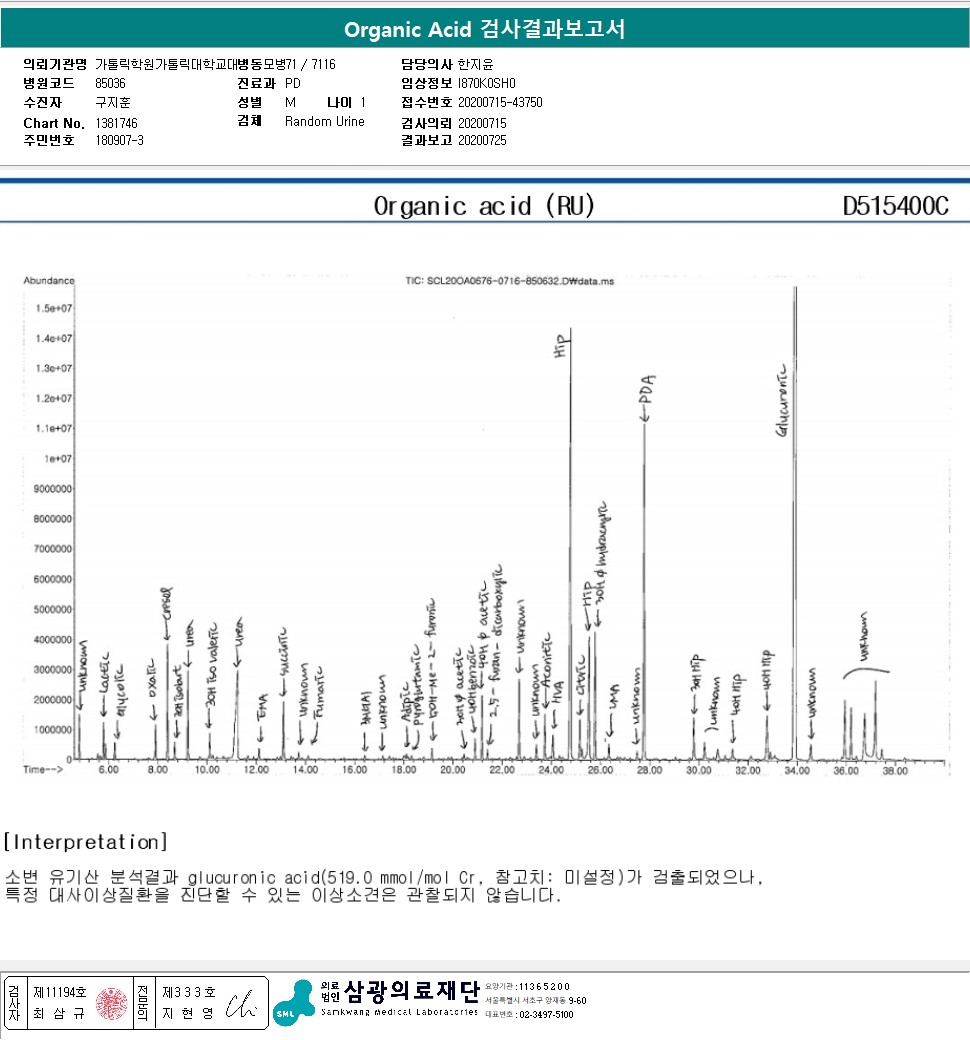The width and height of the screenshot is (970, 1040).
Task: Click handwritten 'Glucuronic' peak label
Action: coord(783,400)
